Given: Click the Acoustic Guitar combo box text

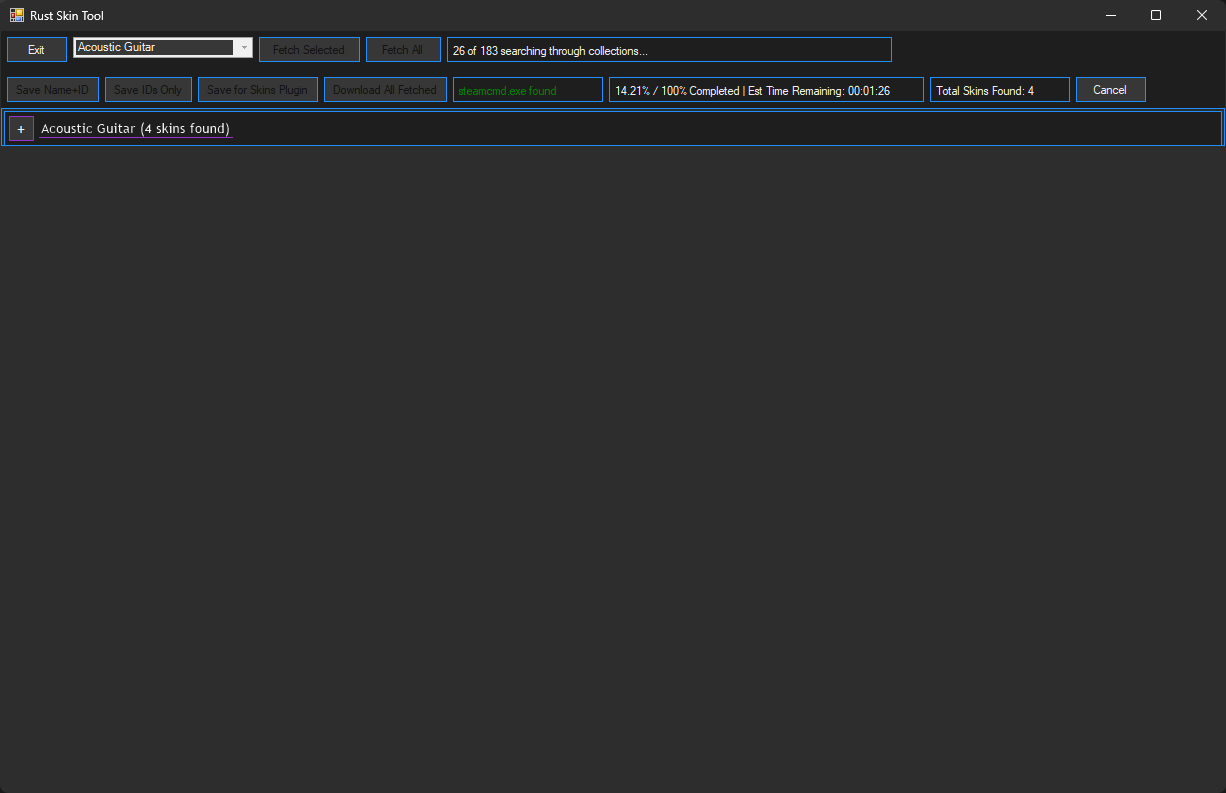Looking at the screenshot, I should coord(153,48).
